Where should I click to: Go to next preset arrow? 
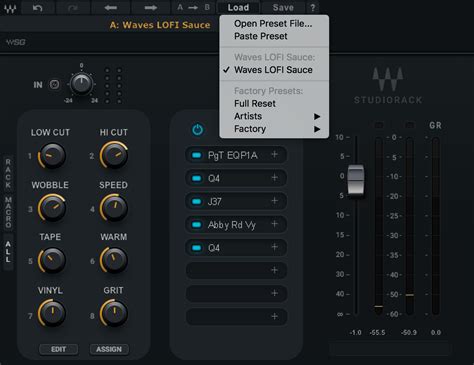[151, 7]
